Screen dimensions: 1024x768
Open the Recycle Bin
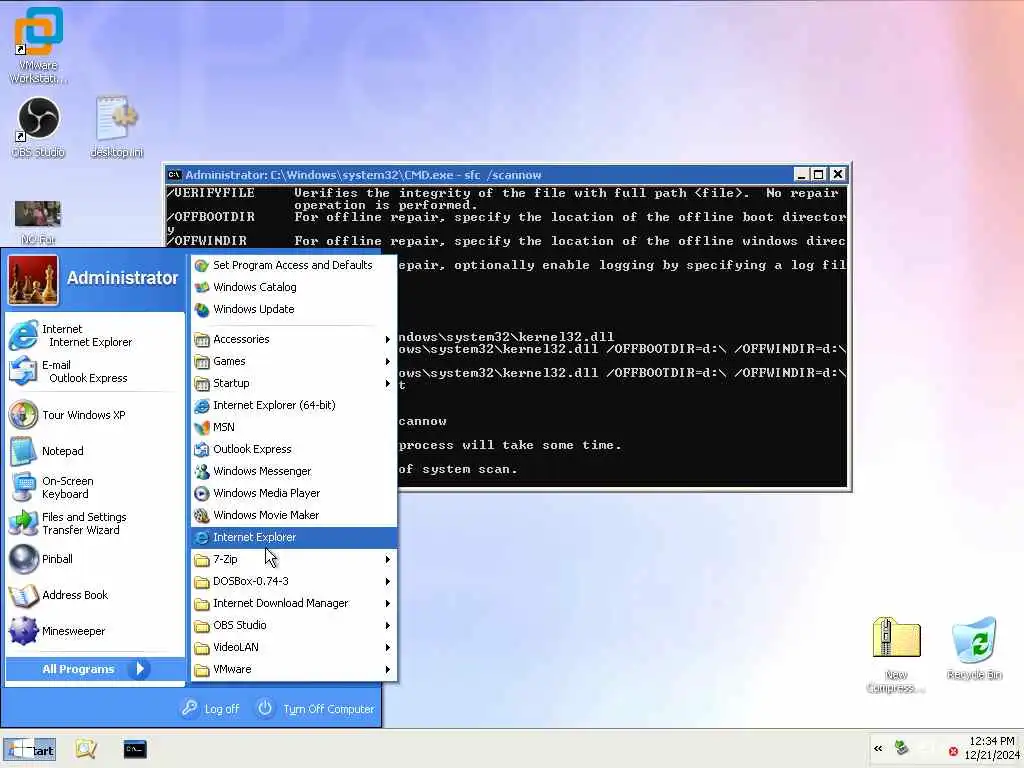(x=974, y=648)
